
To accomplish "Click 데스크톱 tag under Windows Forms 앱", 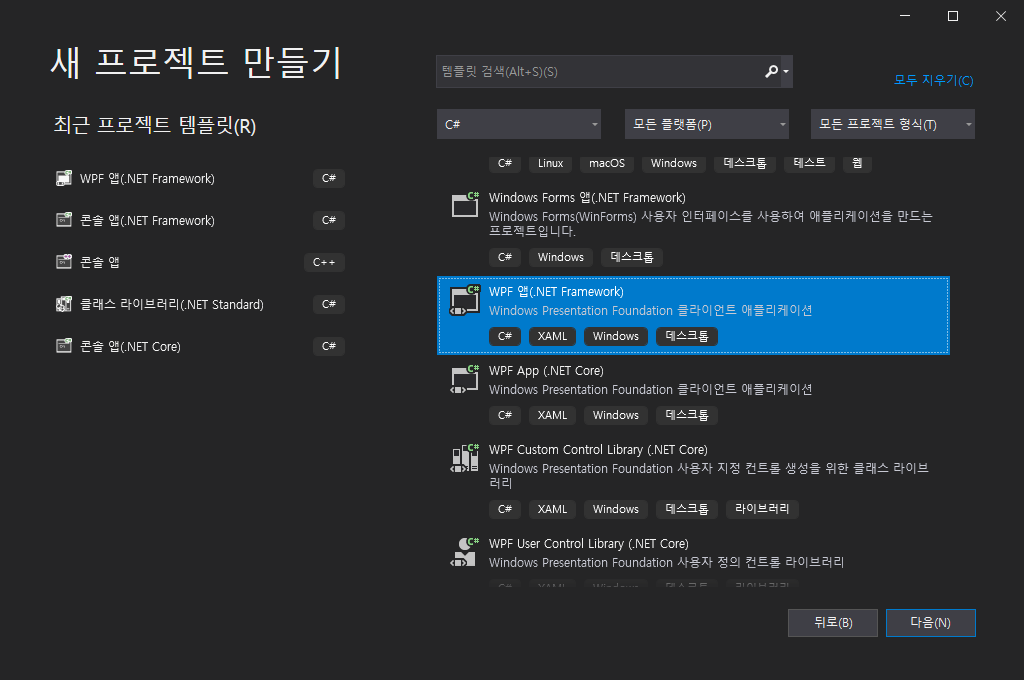I will [632, 257].
